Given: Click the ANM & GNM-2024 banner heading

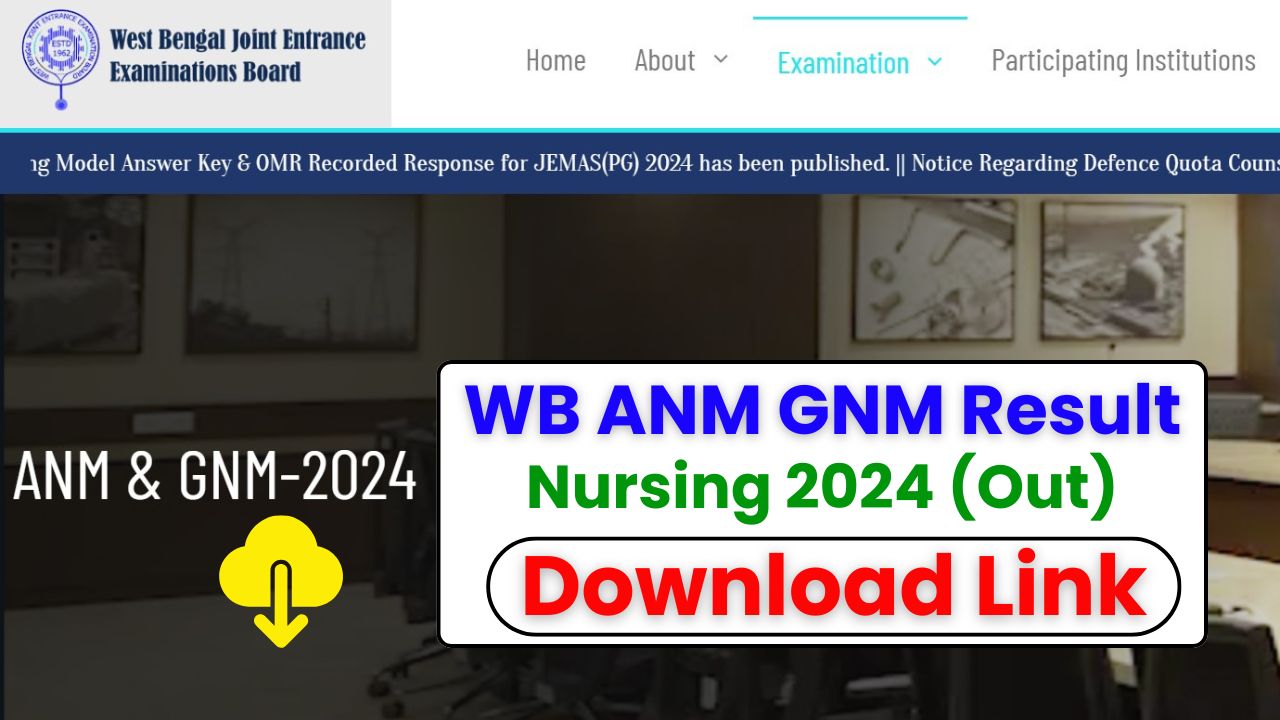Looking at the screenshot, I should click(x=214, y=476).
